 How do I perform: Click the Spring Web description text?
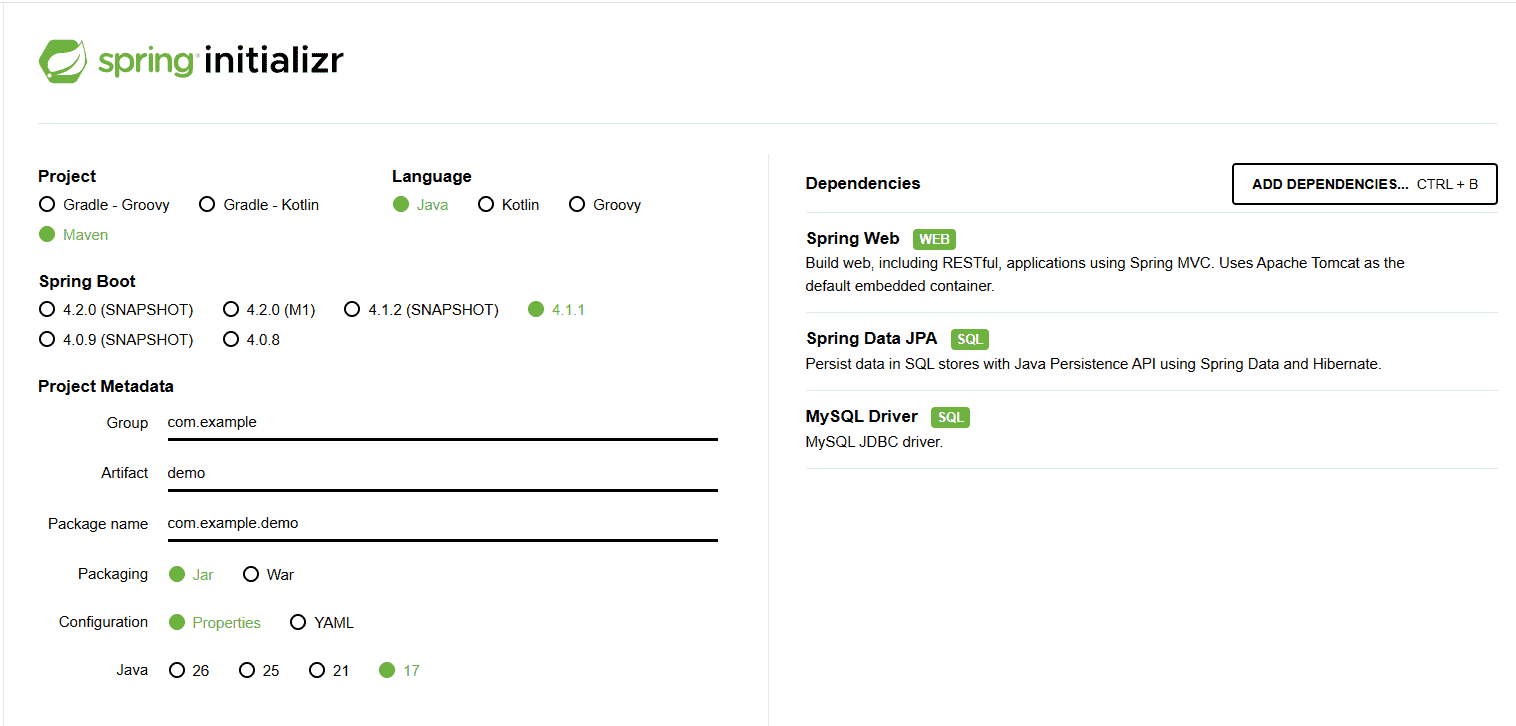[x=1105, y=274]
